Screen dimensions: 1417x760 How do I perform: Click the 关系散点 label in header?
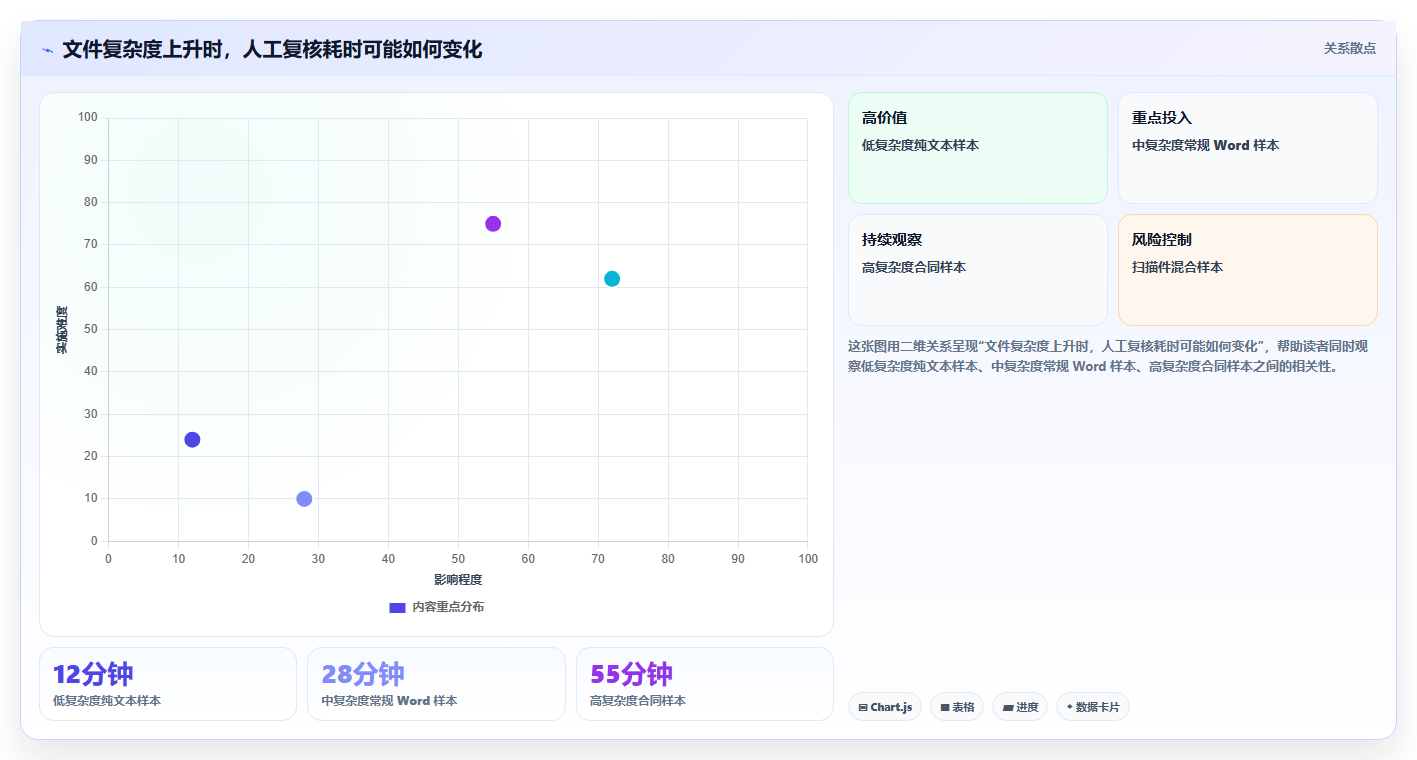pyautogui.click(x=1350, y=48)
